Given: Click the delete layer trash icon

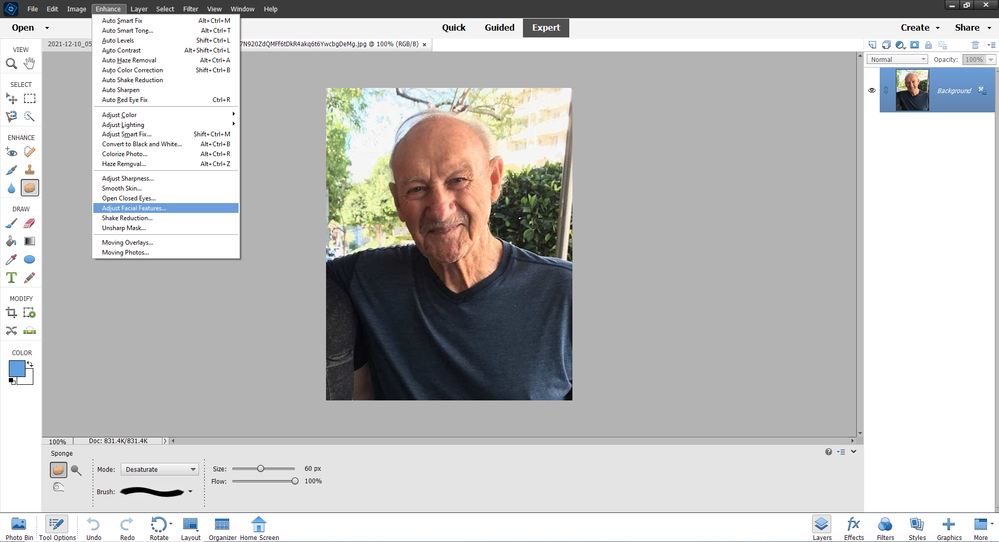Looking at the screenshot, I should [975, 45].
